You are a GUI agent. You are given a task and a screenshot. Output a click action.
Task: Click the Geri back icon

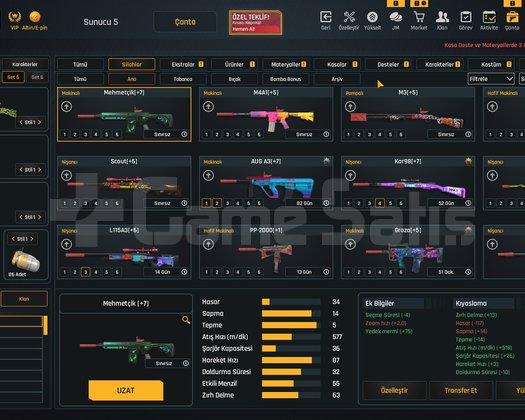326,17
